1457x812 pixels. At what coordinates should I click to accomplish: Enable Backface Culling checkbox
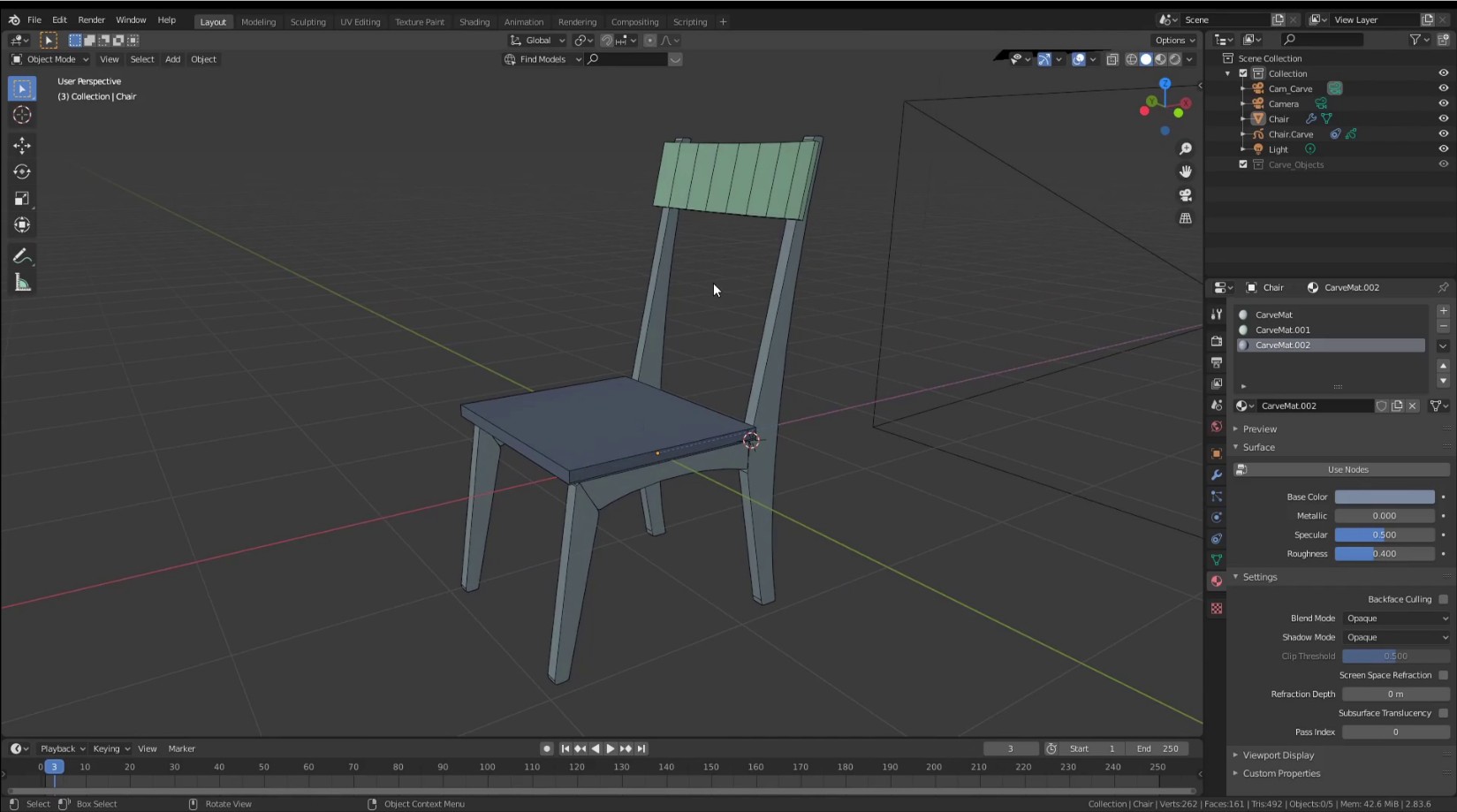click(x=1443, y=599)
